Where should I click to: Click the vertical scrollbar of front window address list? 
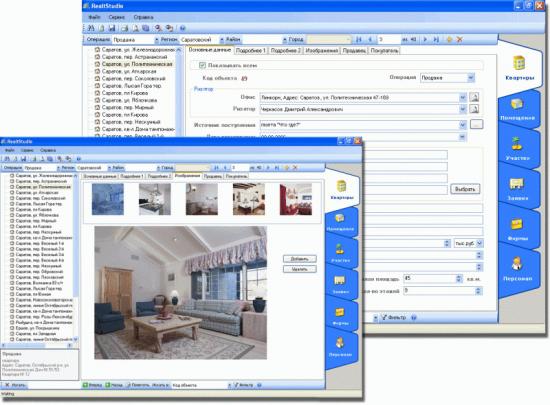[75, 258]
